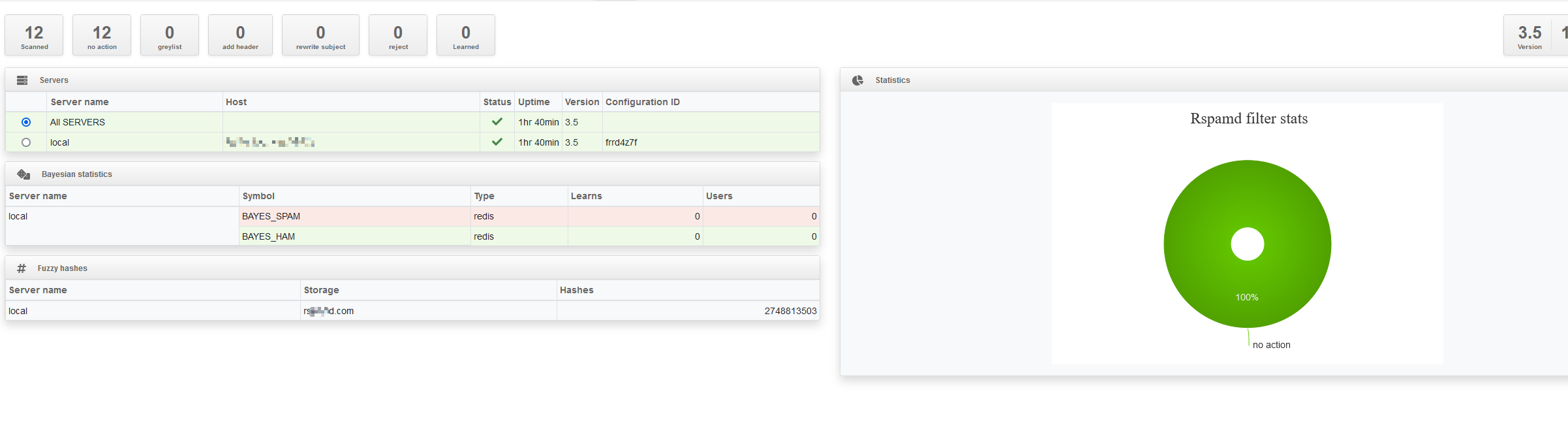Click the All SERVERS status checkmark
This screenshot has height=448, width=1568.
pos(497,121)
